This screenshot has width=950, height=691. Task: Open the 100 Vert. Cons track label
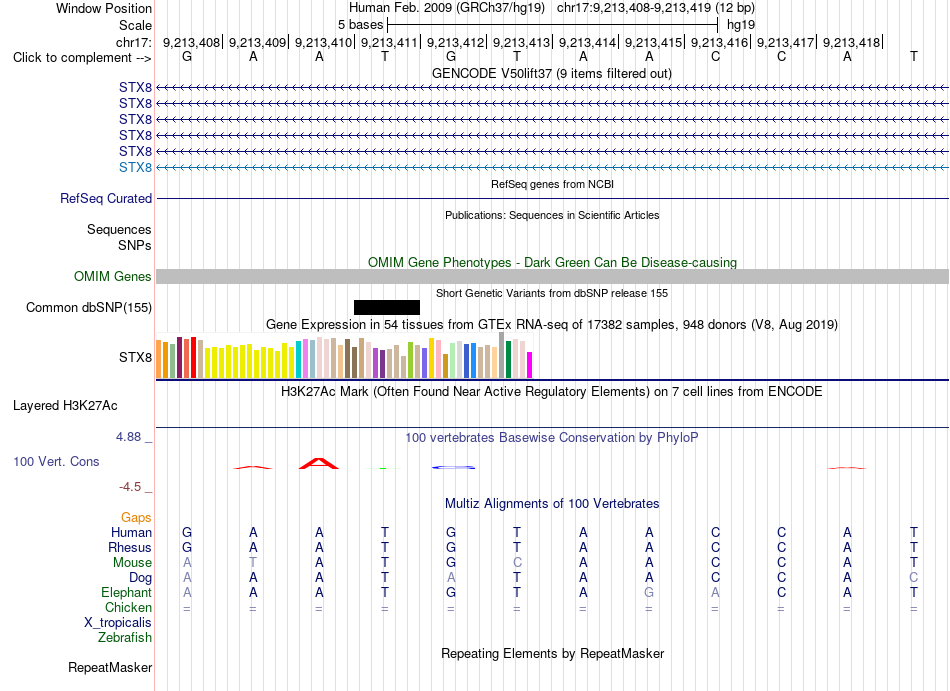[x=56, y=461]
